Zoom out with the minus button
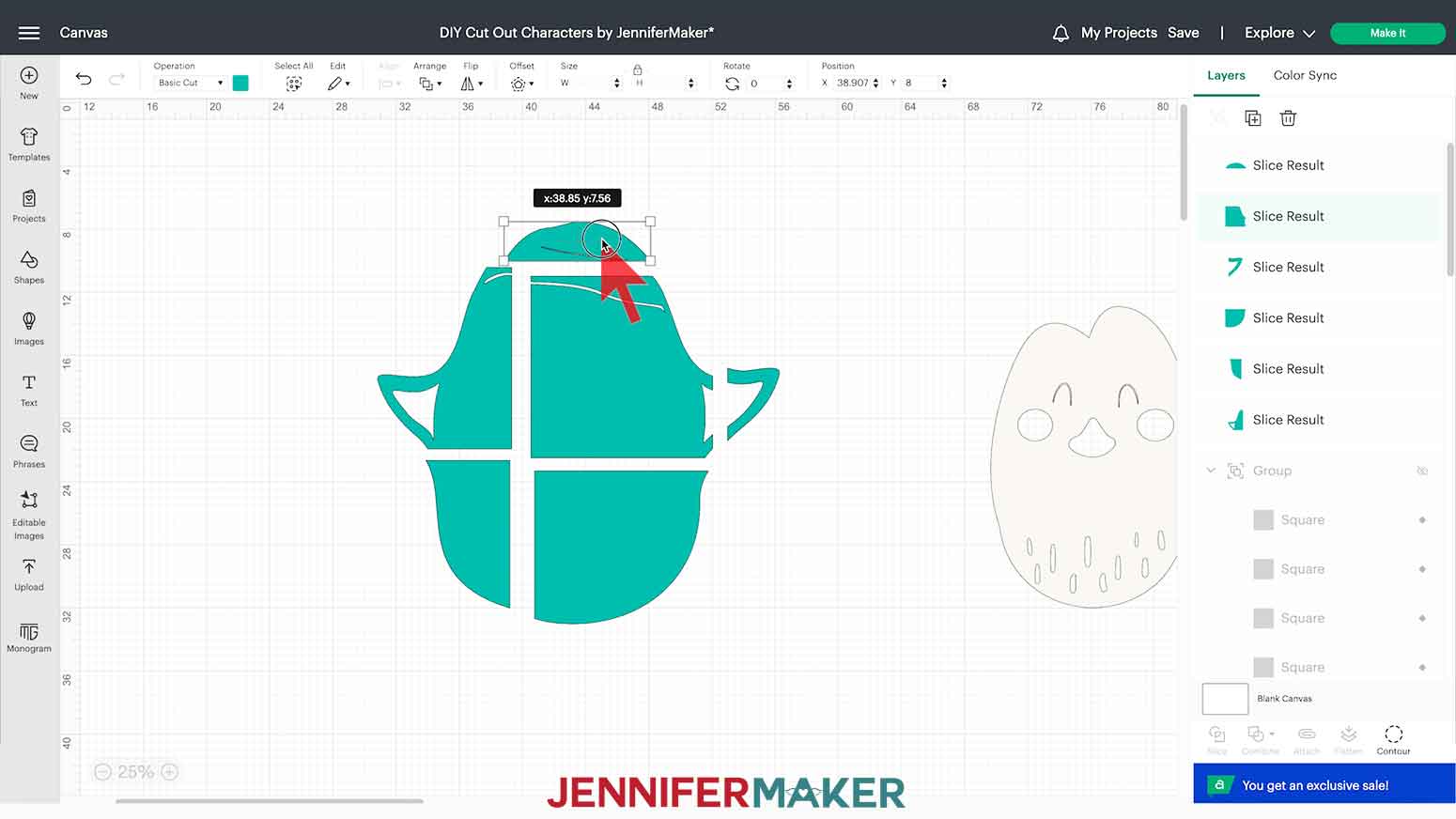Screen dimensions: 1456x819 [x=103, y=772]
